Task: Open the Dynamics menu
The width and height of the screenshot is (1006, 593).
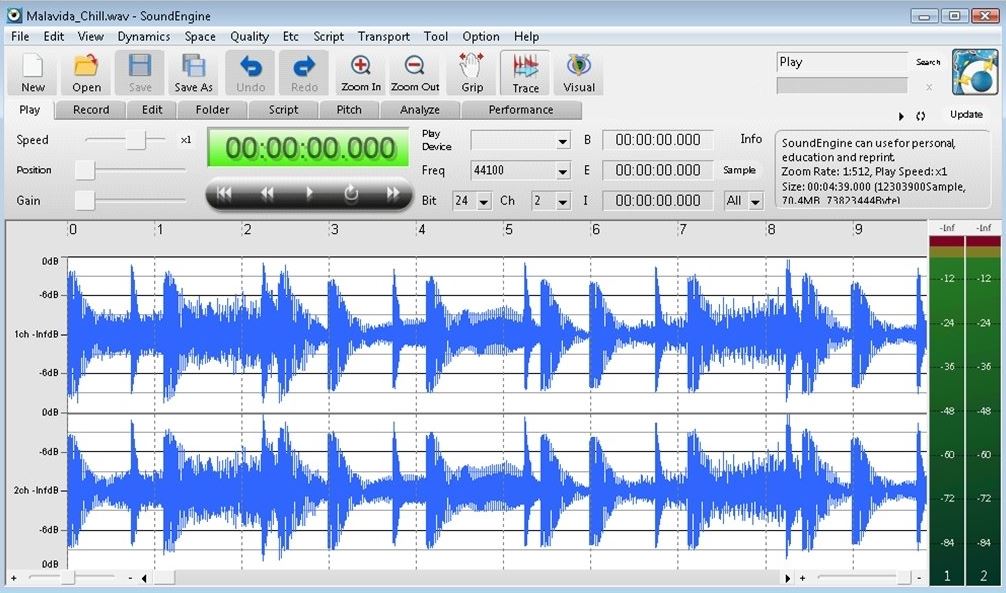Action: point(144,37)
